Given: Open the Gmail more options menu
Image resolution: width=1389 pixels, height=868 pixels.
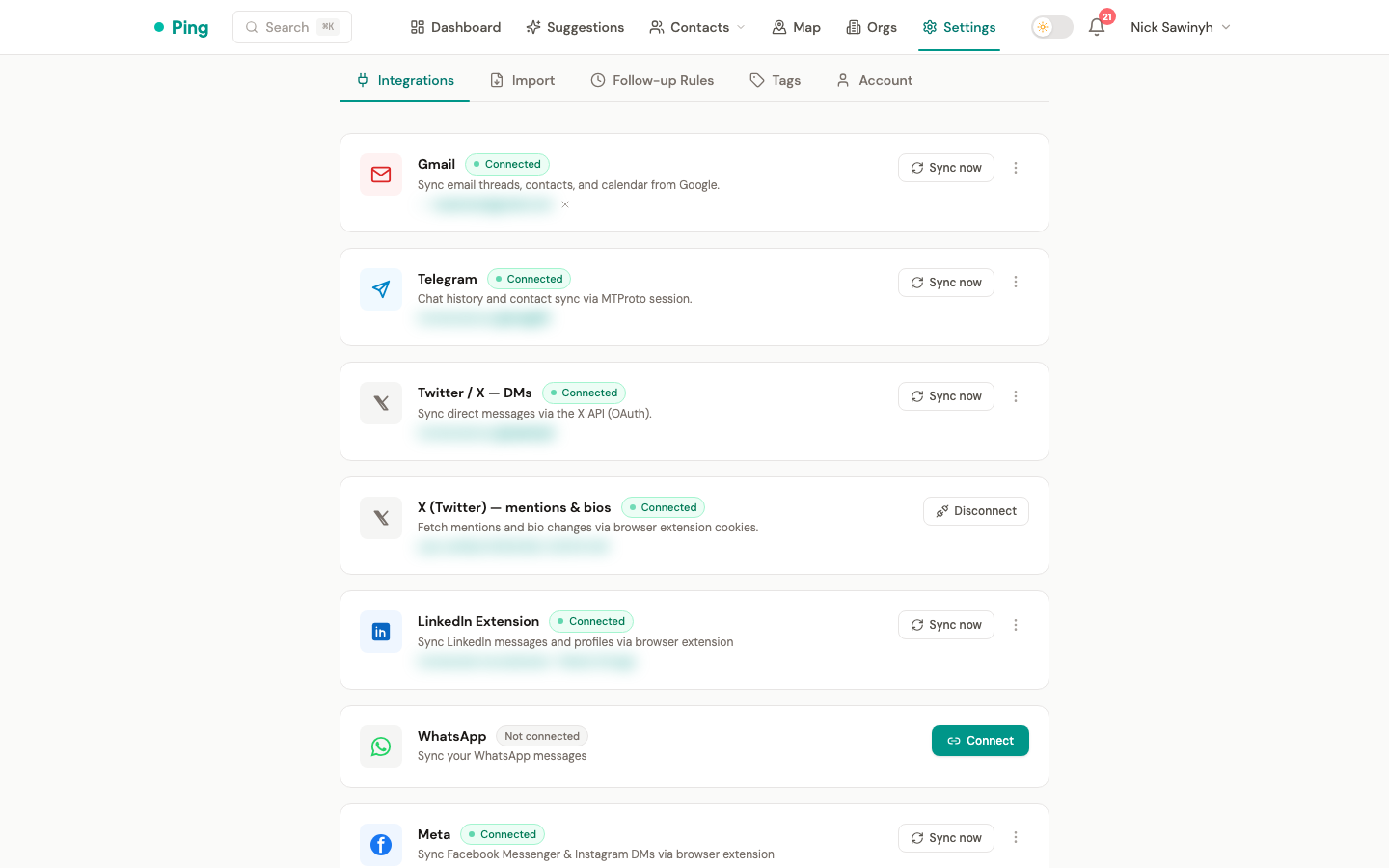Looking at the screenshot, I should (1016, 168).
